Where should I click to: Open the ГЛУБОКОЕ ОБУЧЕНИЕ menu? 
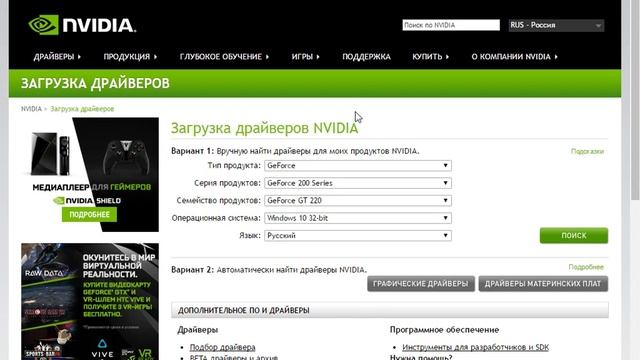[x=224, y=57]
